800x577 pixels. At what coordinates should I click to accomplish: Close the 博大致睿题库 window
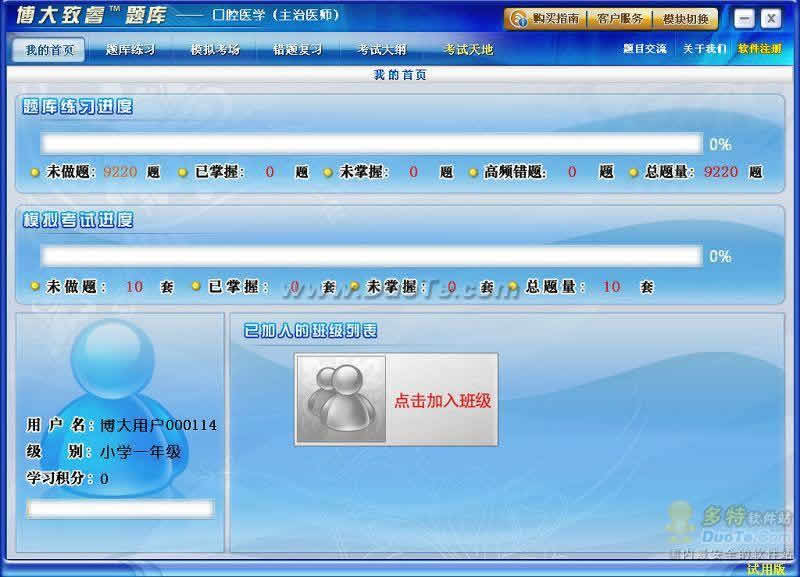(770, 19)
